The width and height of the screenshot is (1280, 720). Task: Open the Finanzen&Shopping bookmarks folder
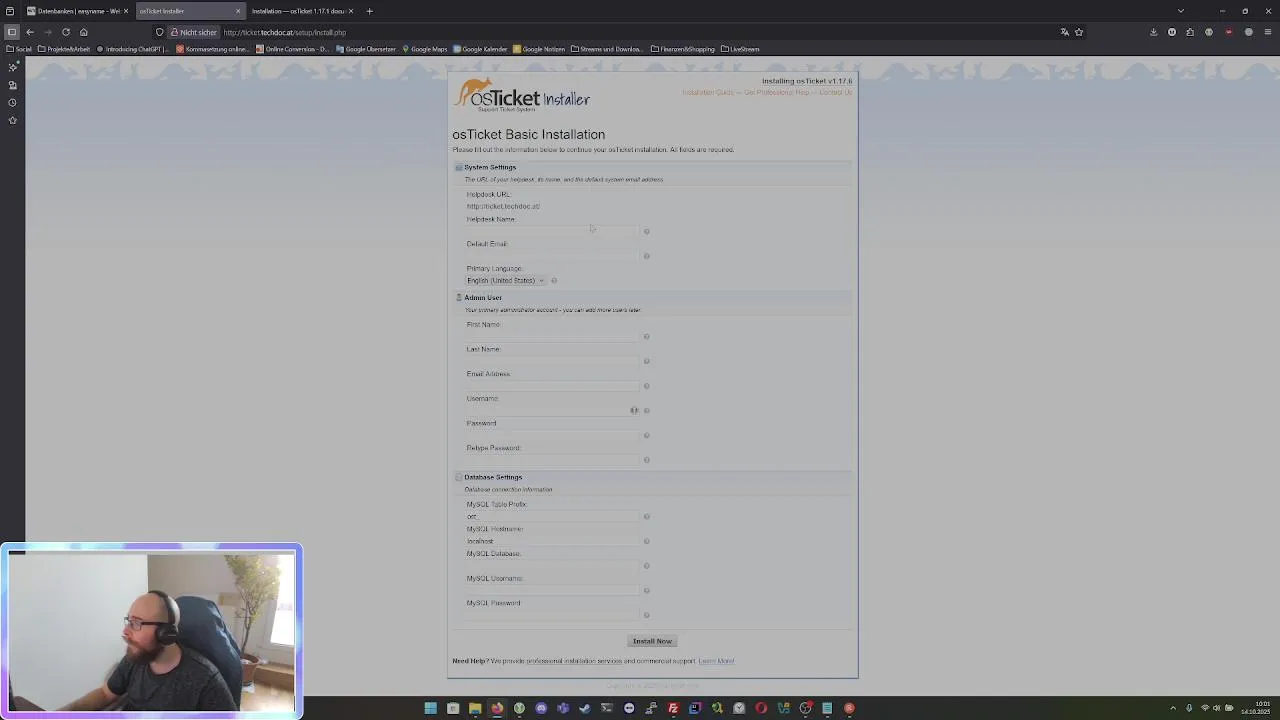(683, 49)
